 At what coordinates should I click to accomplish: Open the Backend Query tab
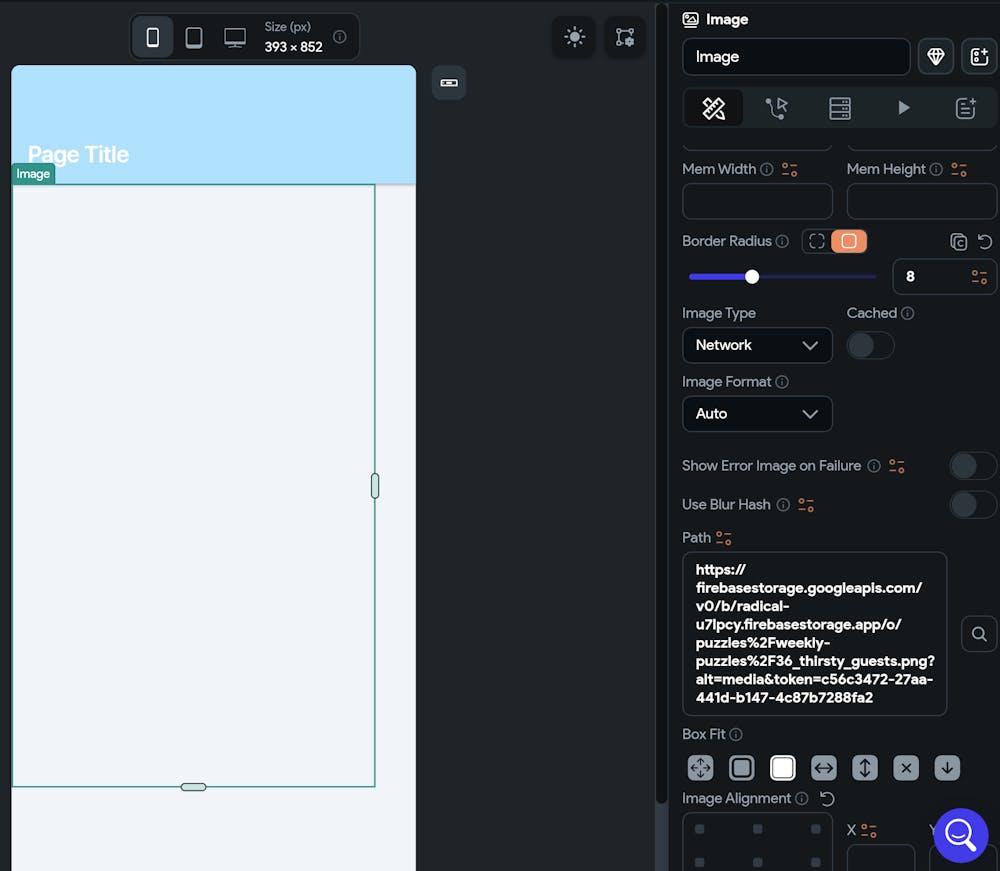point(839,108)
